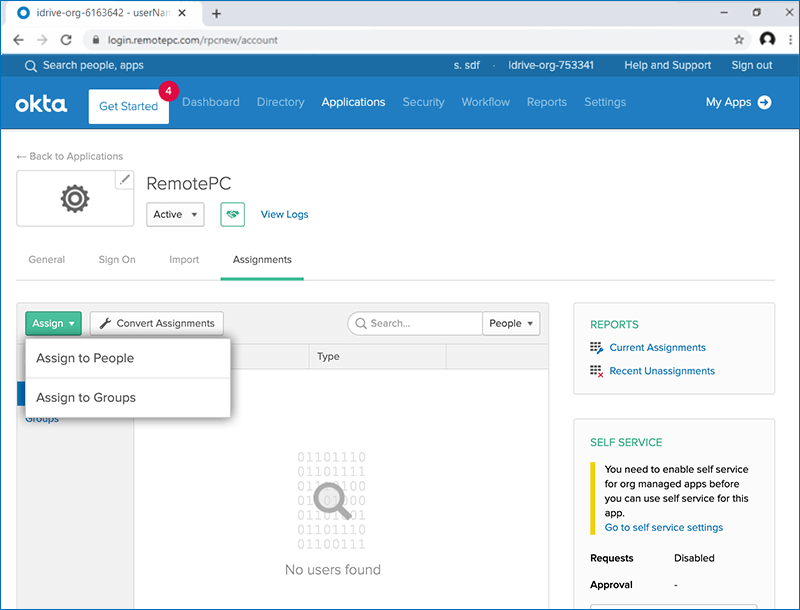Click the wrench icon on Convert Assignments
Screen dimensions: 800x610
pos(105,323)
